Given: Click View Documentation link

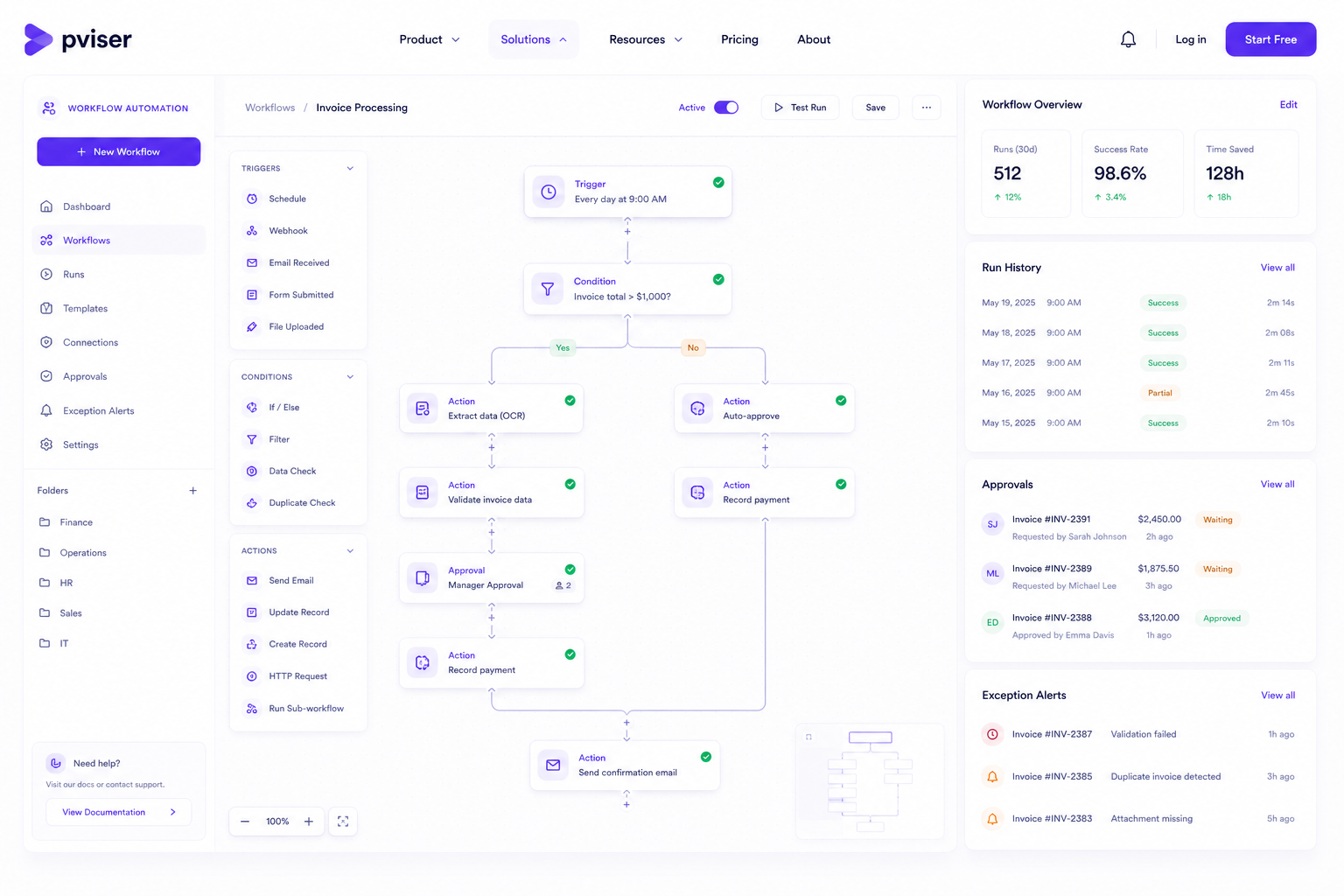Looking at the screenshot, I should [119, 812].
